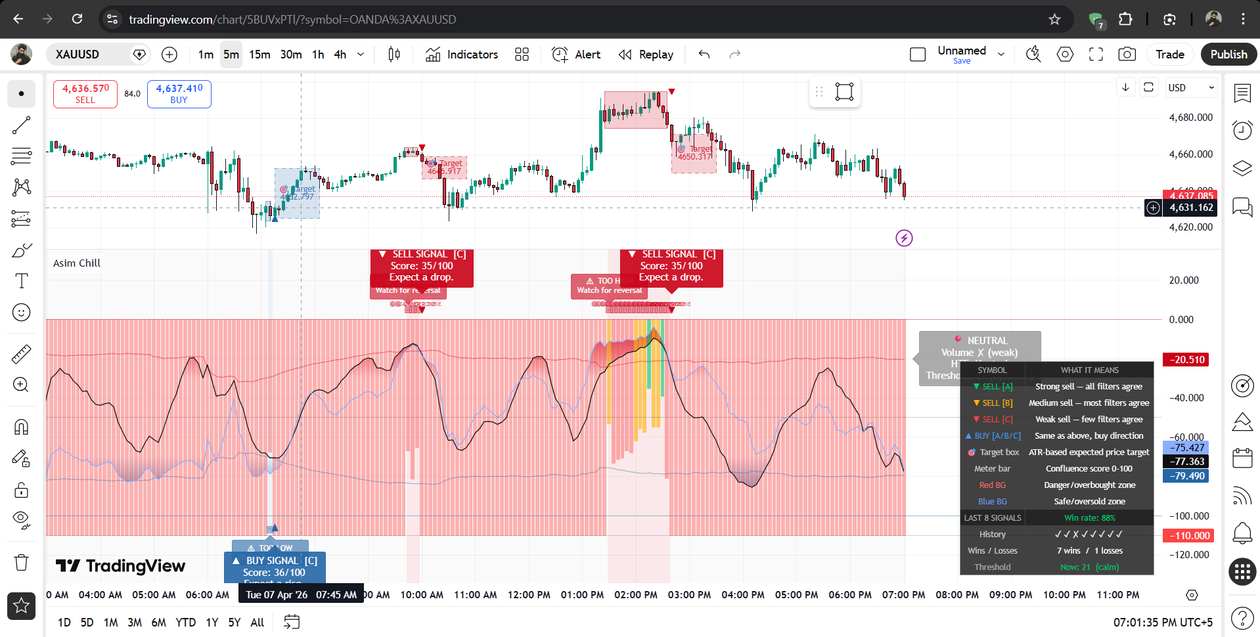Select the 30m timeframe

click(291, 54)
